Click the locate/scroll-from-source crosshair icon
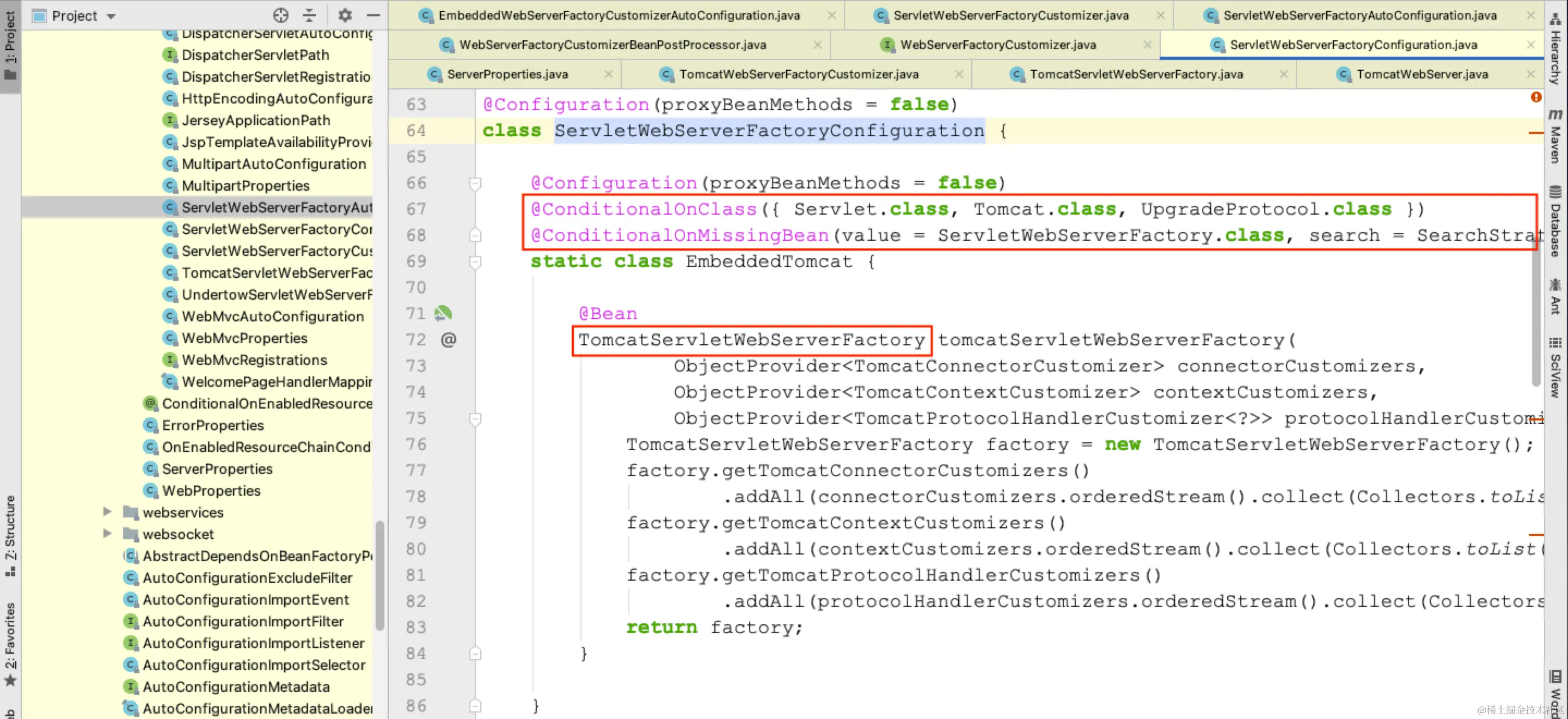Viewport: 1568px width, 719px height. click(x=280, y=15)
